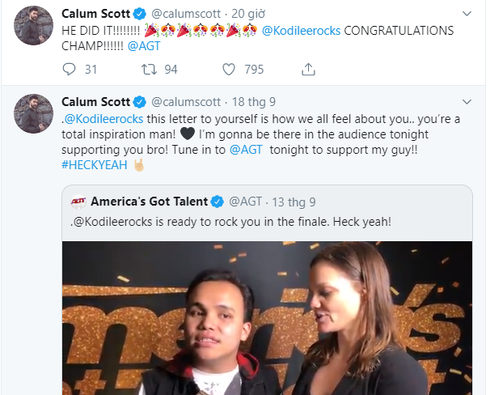Expand first tweet options chevron
Image resolution: width=490 pixels, height=395 pixels.
(467, 14)
